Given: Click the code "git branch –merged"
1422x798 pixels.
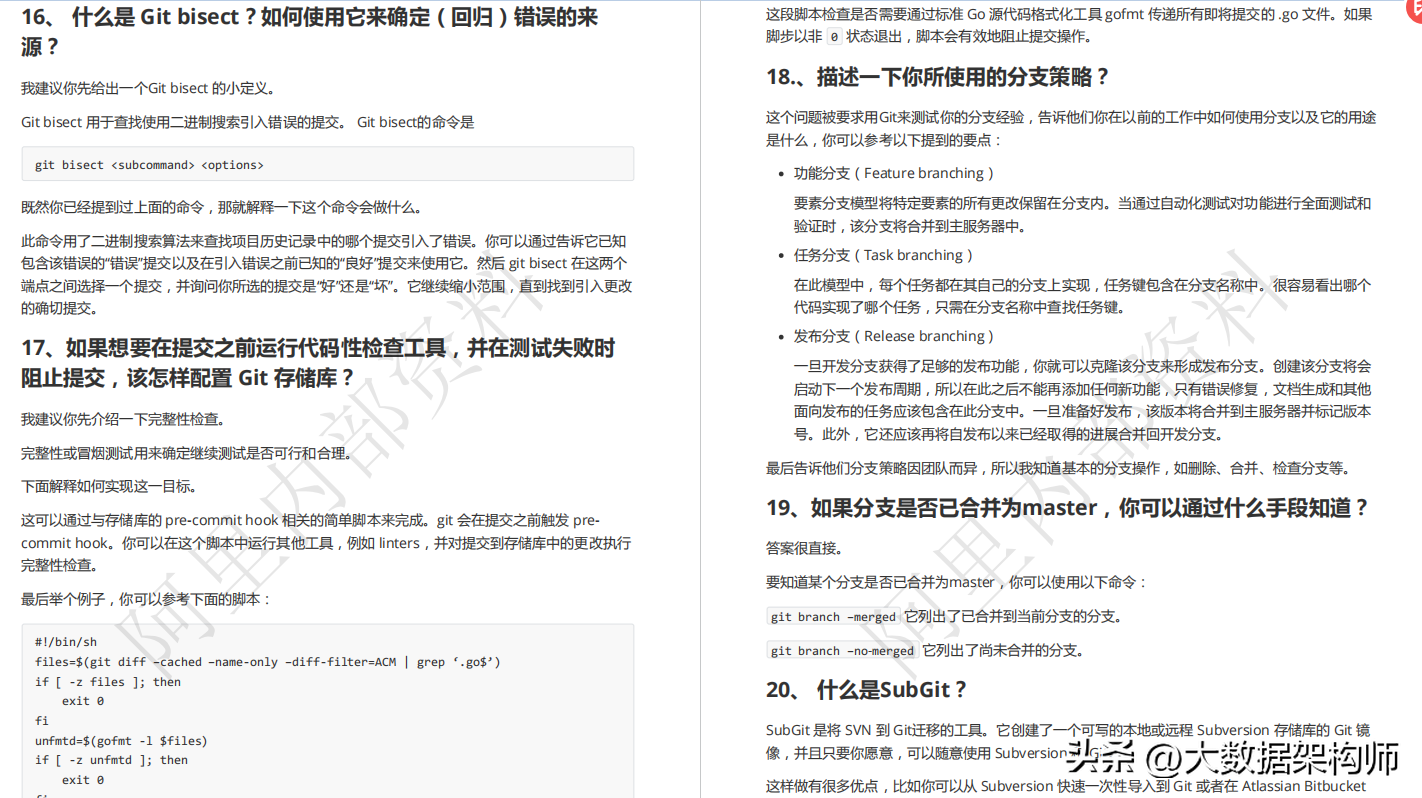Looking at the screenshot, I should point(833,617).
